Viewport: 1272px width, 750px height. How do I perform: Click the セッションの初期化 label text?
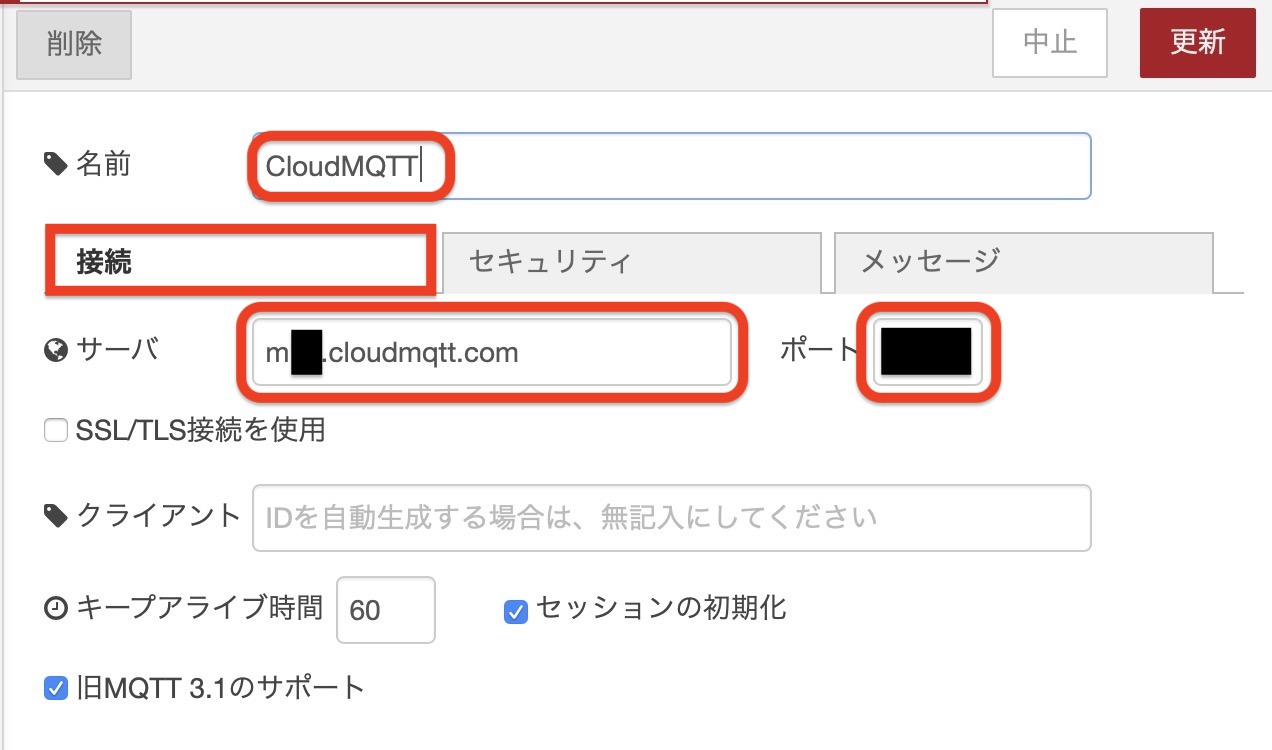[661, 608]
